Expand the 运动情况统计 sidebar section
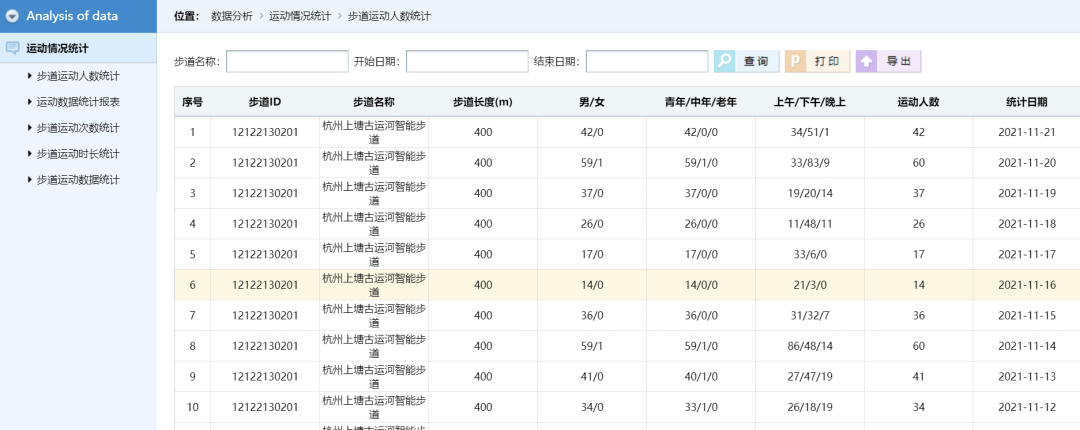Viewport: 1080px width, 430px height. pyautogui.click(x=79, y=48)
